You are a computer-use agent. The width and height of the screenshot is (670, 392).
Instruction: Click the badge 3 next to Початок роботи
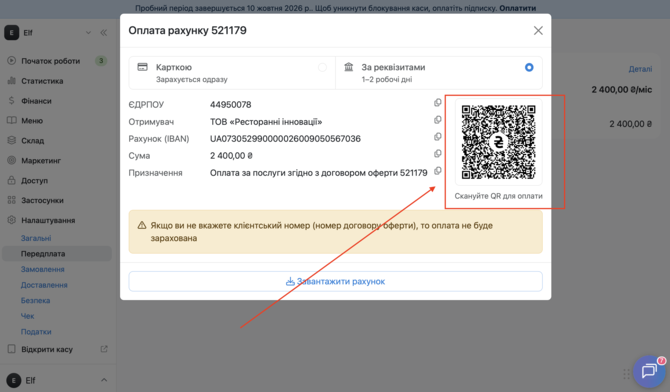101,61
